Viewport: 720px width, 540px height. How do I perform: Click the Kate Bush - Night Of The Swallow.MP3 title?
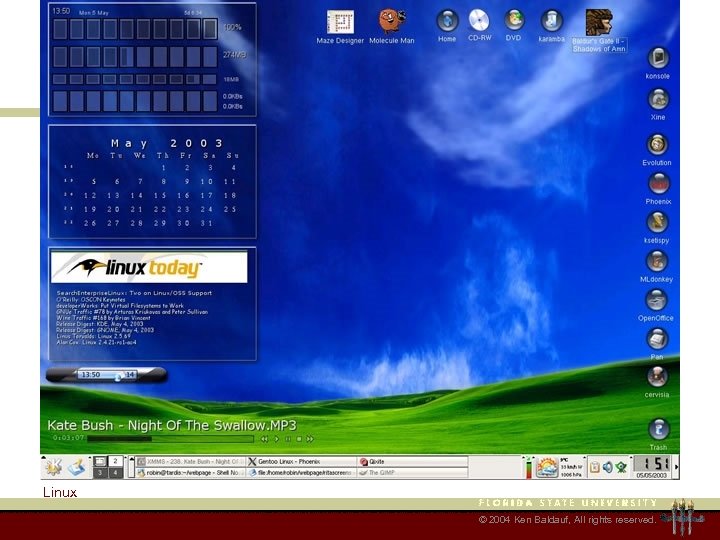pyautogui.click(x=172, y=425)
